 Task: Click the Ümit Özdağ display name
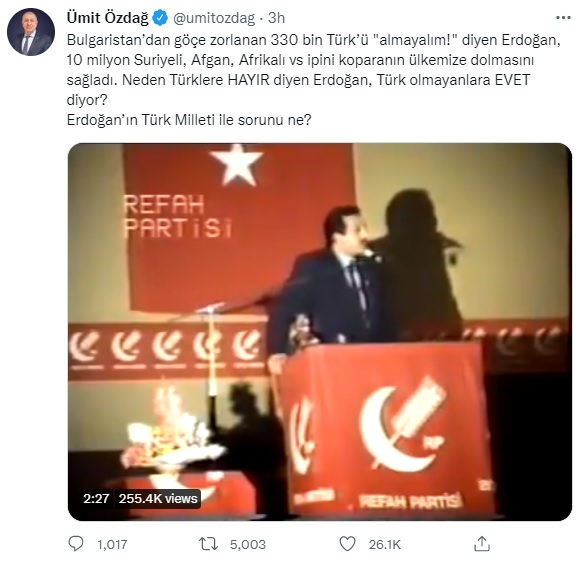[108, 18]
